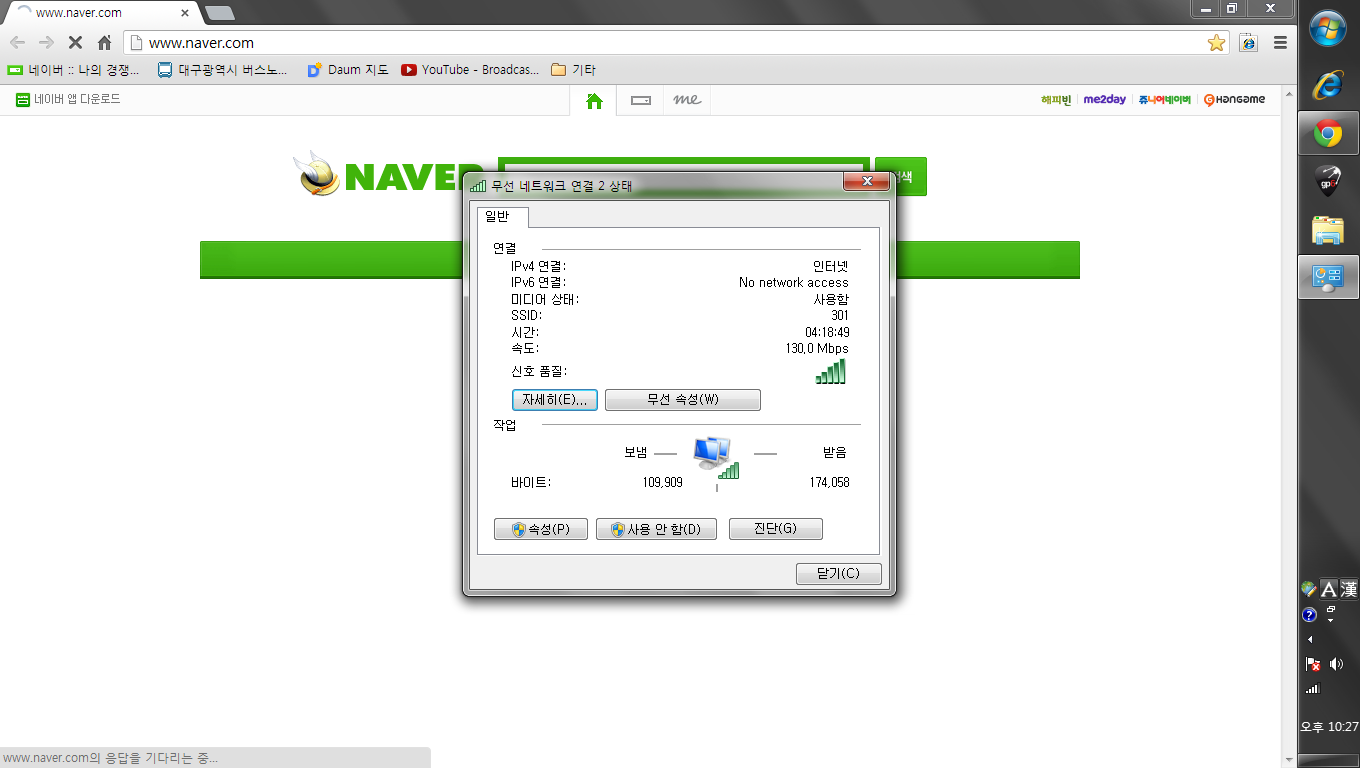Viewport: 1360px width, 768px height.
Task: Open Internet Explorer from the taskbar
Action: pos(1328,86)
